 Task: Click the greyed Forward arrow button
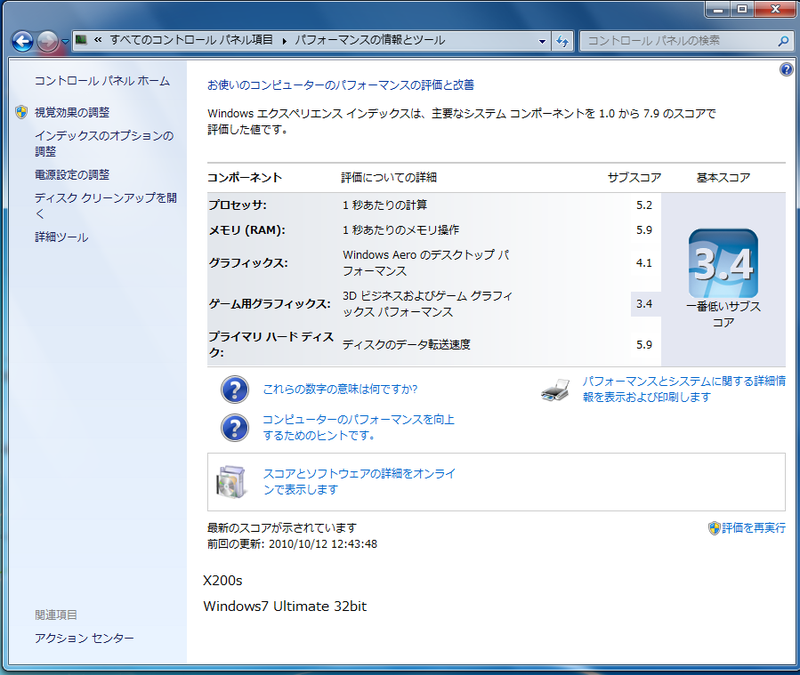point(47,41)
